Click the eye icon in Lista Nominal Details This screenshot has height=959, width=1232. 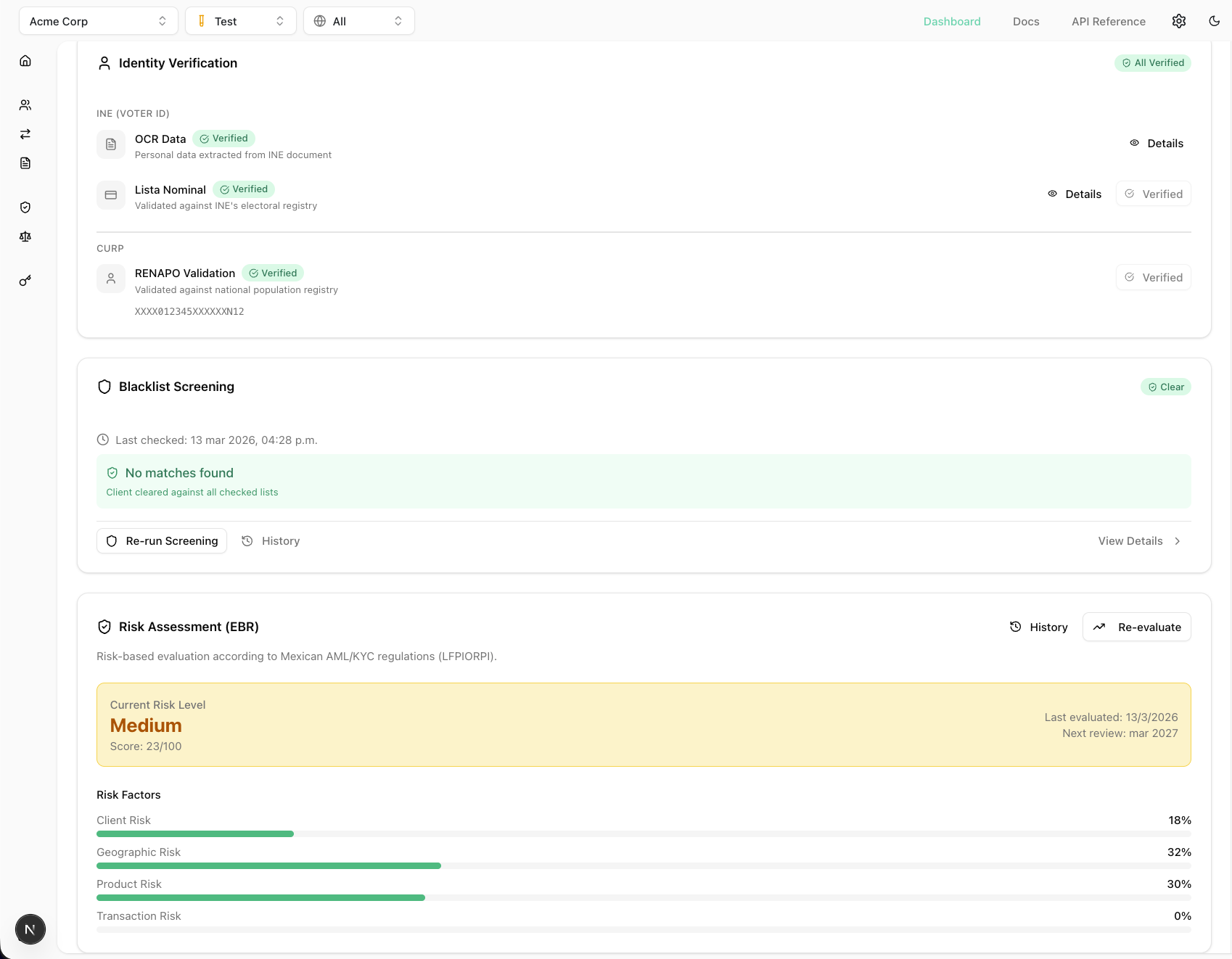pyautogui.click(x=1052, y=194)
